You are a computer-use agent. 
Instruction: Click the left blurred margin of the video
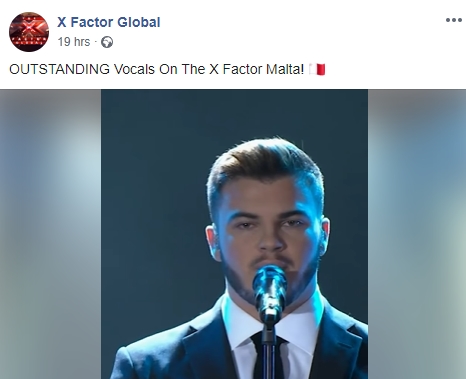[51, 234]
